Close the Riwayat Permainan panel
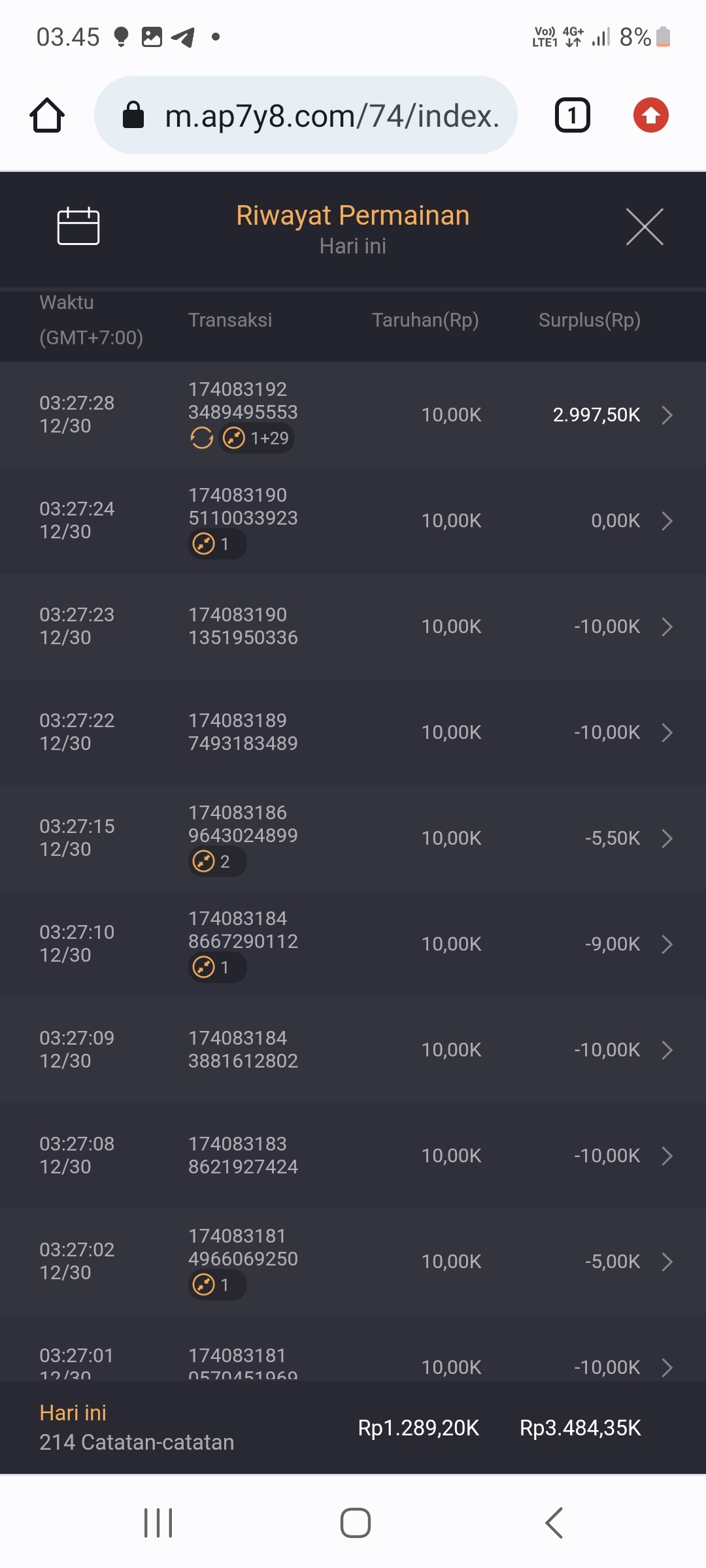The height and width of the screenshot is (1568, 706). (x=645, y=227)
